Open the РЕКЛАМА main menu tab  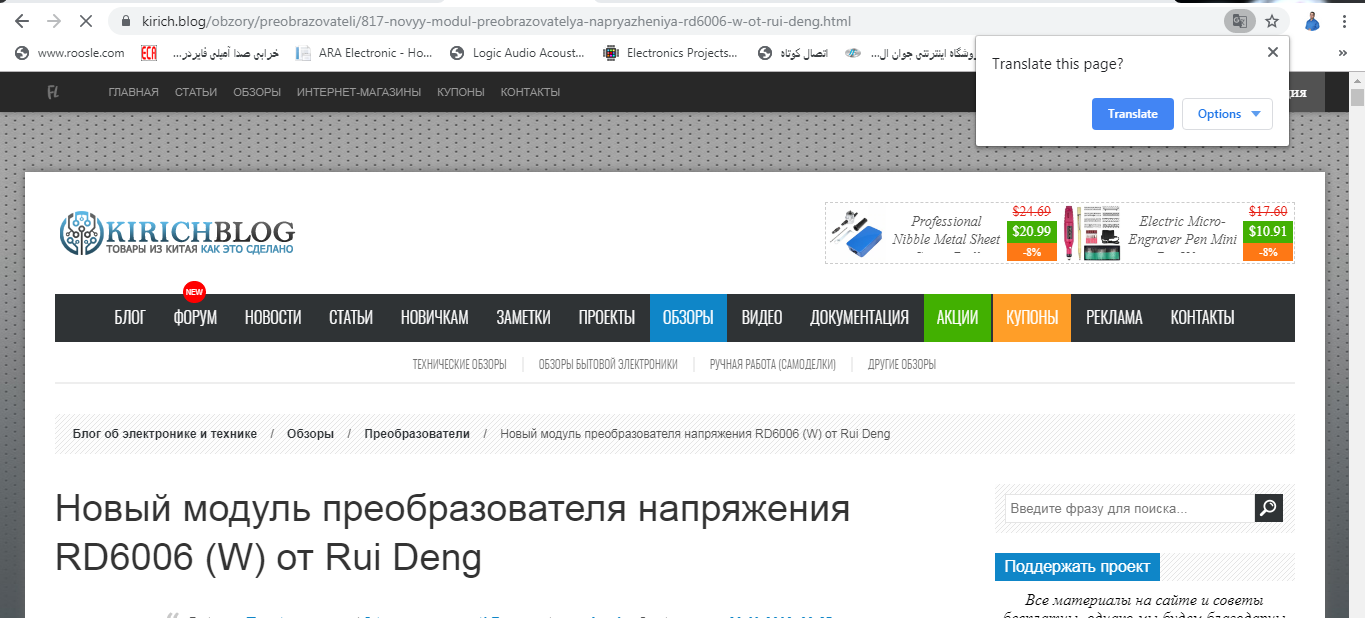(x=1114, y=318)
